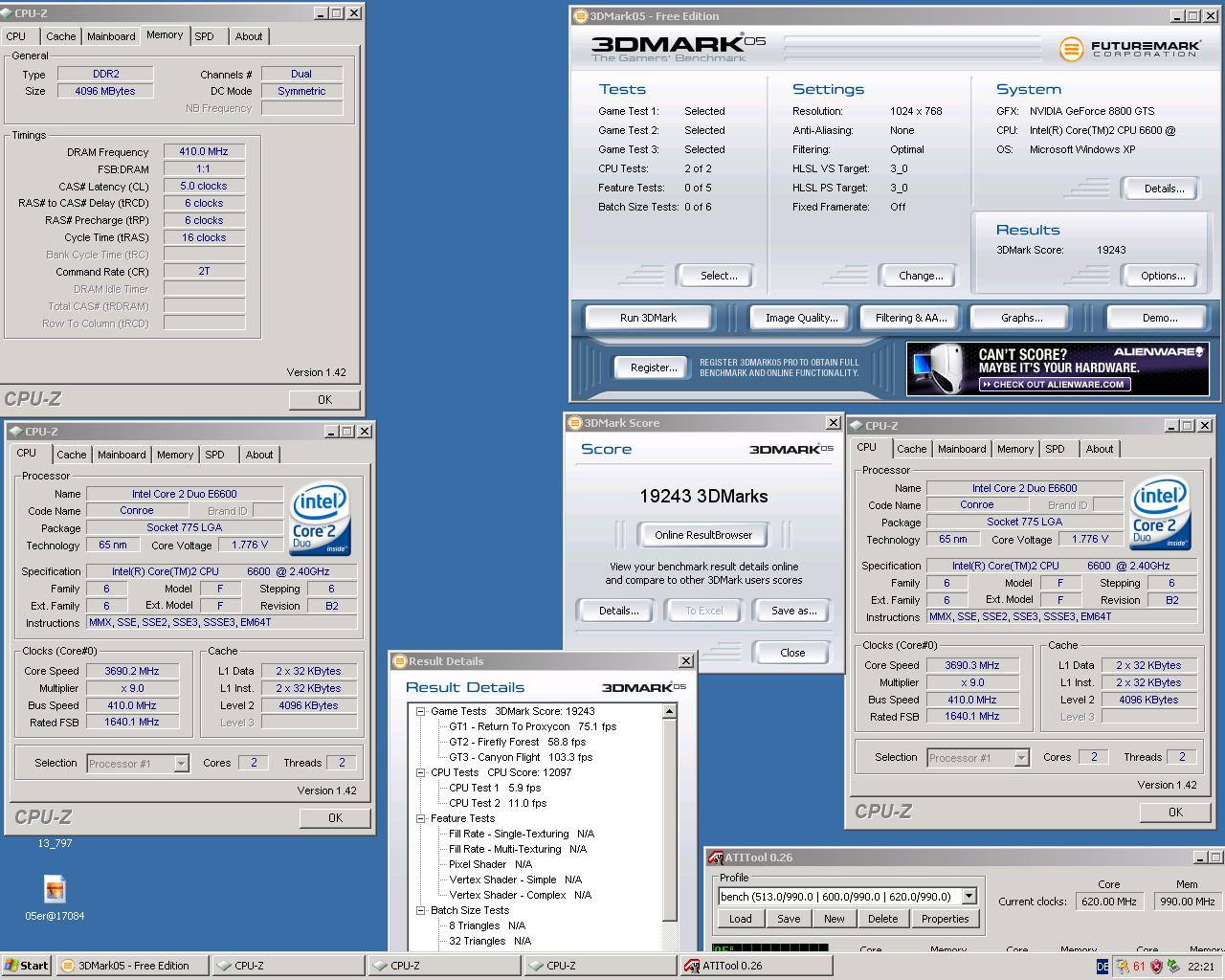The height and width of the screenshot is (980, 1225).
Task: Click Intel Core 2 Duo logo in left CPU-Z
Action: point(320,518)
